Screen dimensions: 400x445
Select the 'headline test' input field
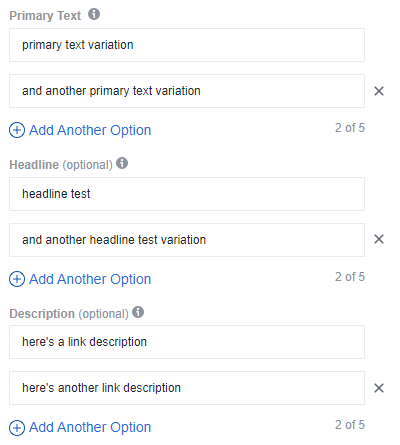pos(187,194)
